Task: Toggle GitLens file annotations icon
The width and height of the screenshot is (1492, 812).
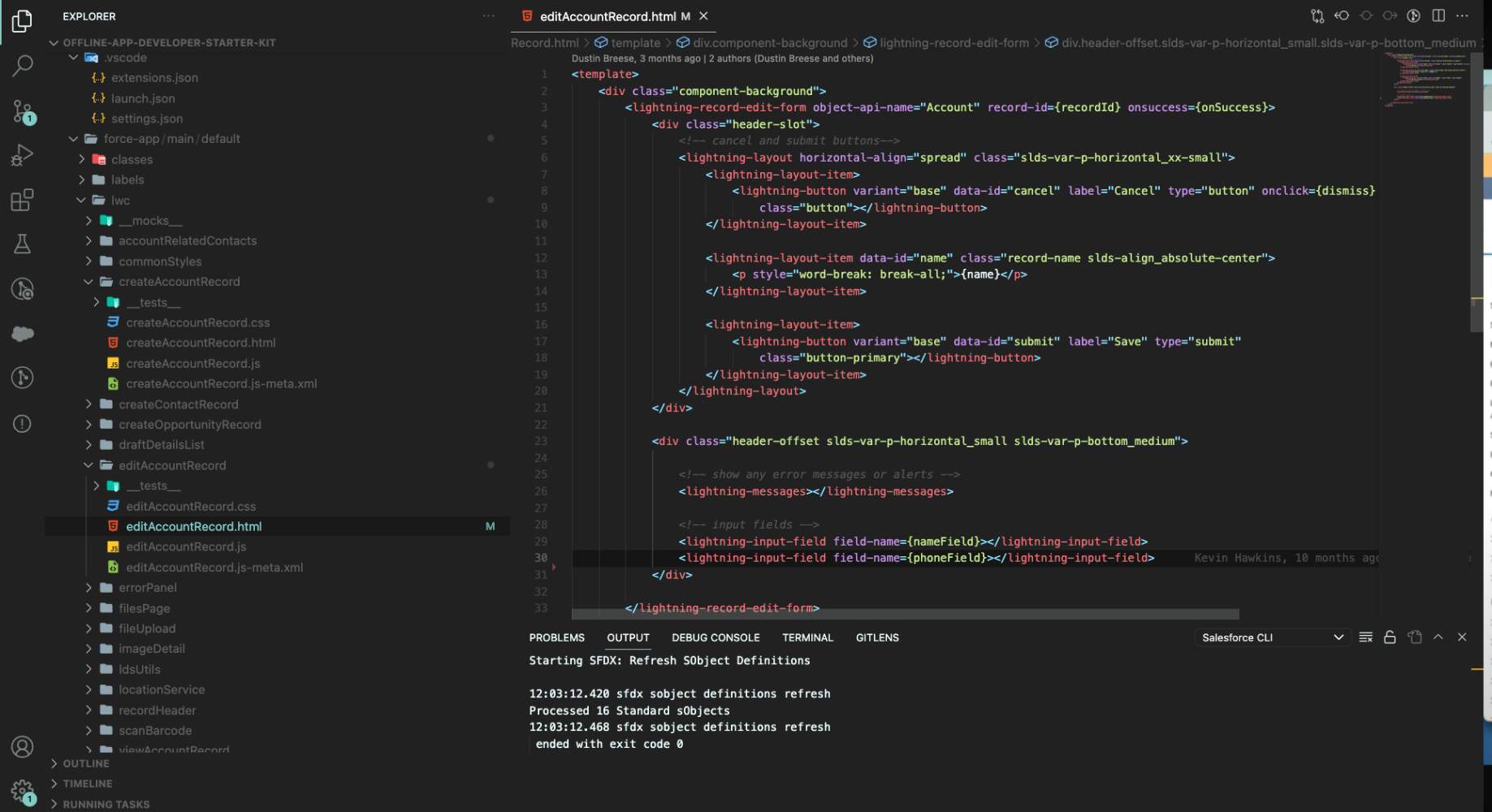Action: (1414, 16)
